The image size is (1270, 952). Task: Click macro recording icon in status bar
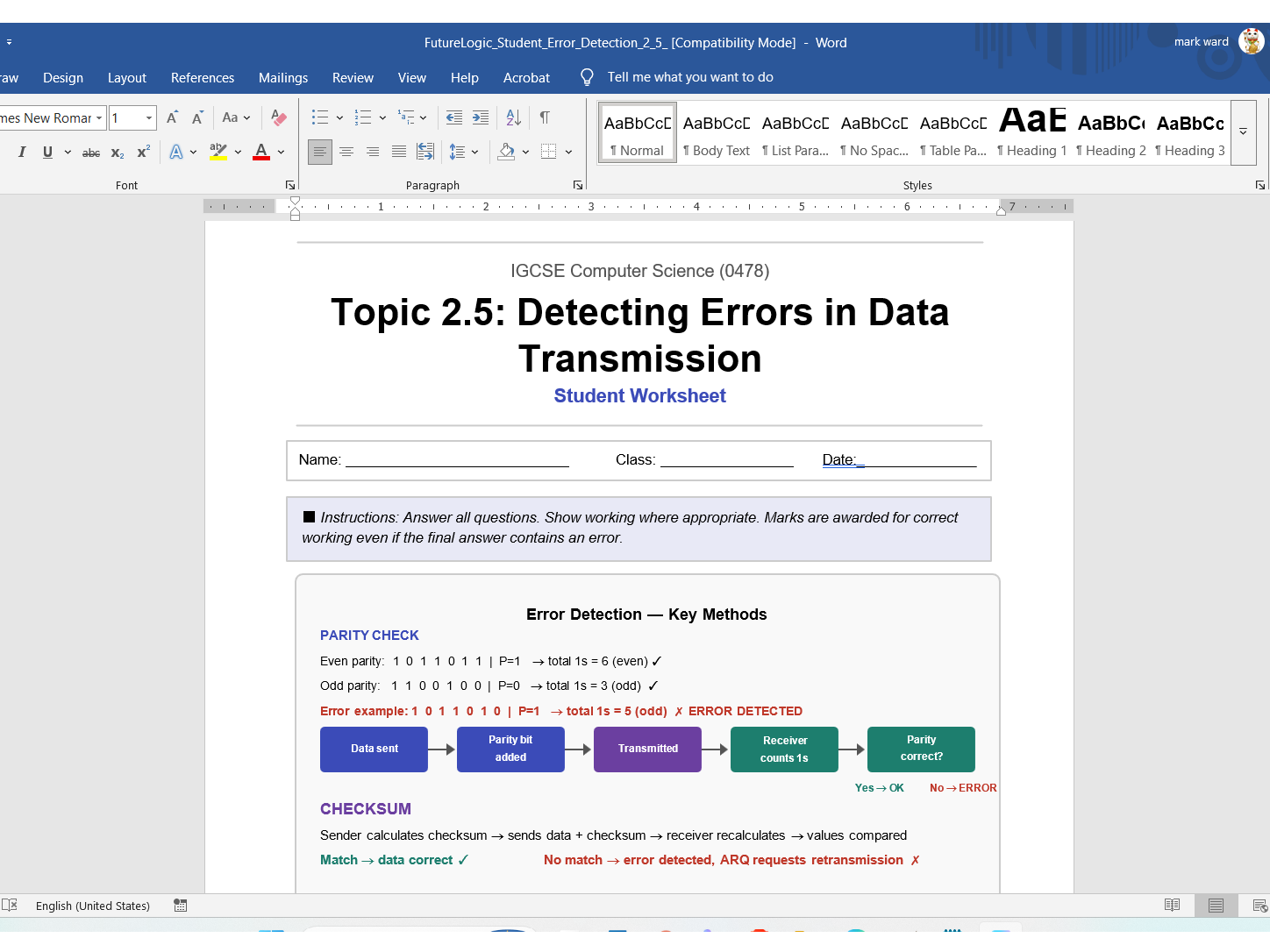tap(181, 906)
